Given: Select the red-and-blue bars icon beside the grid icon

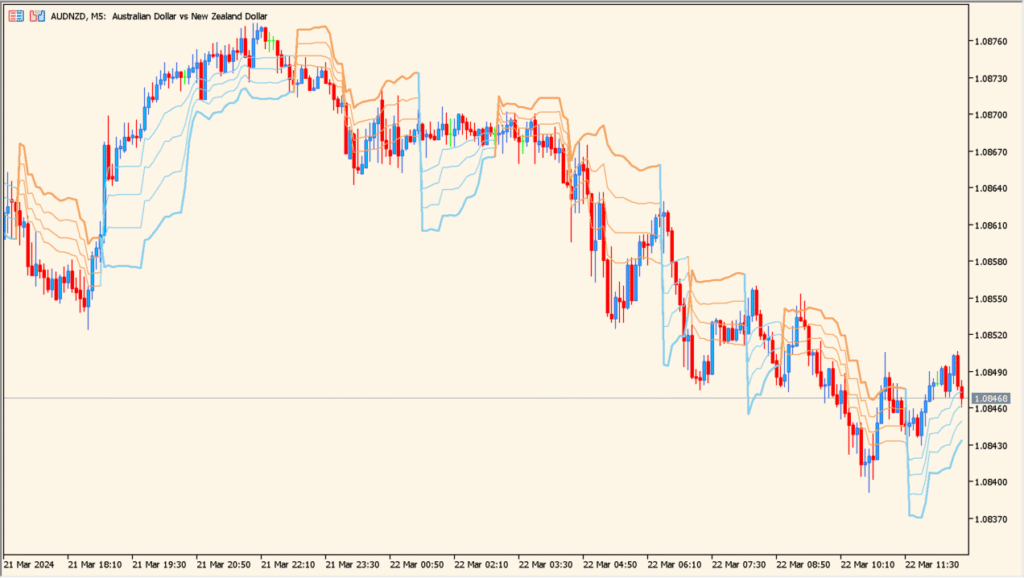Looking at the screenshot, I should coord(36,14).
